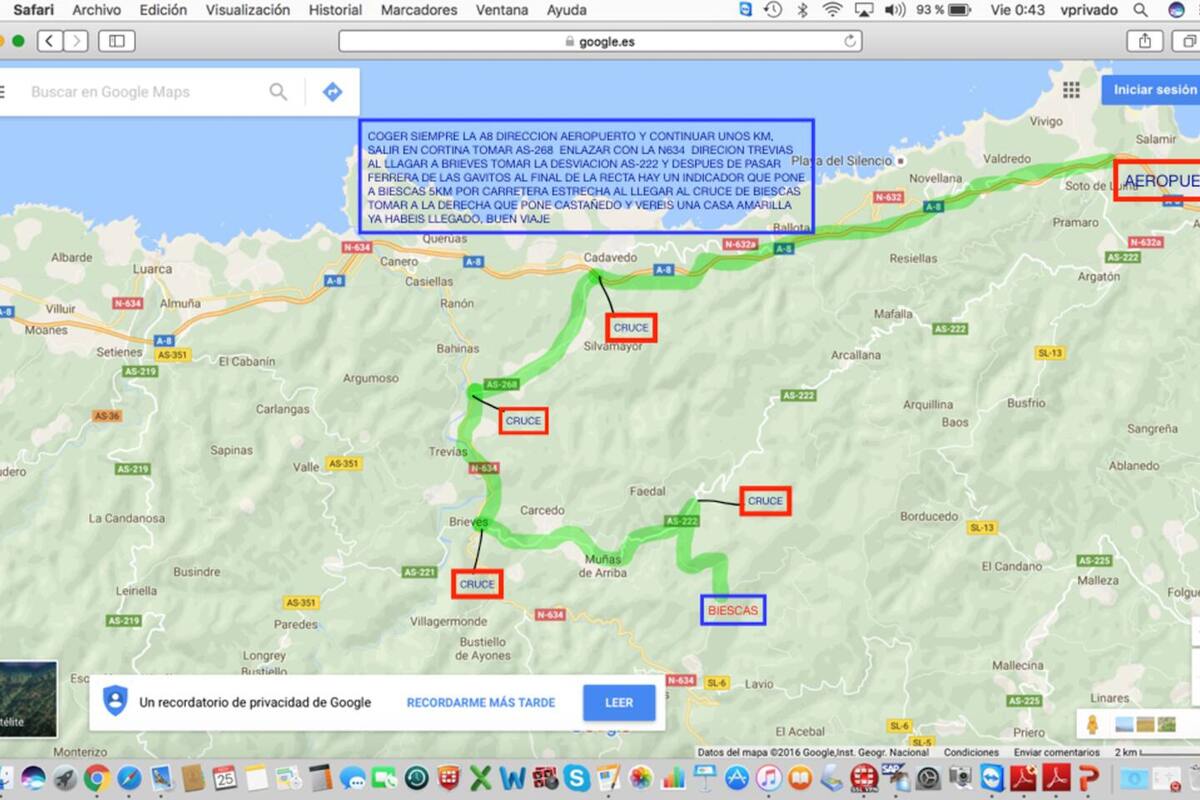Open Excel green X icon in Dock
The image size is (1200, 800).
[x=481, y=778]
